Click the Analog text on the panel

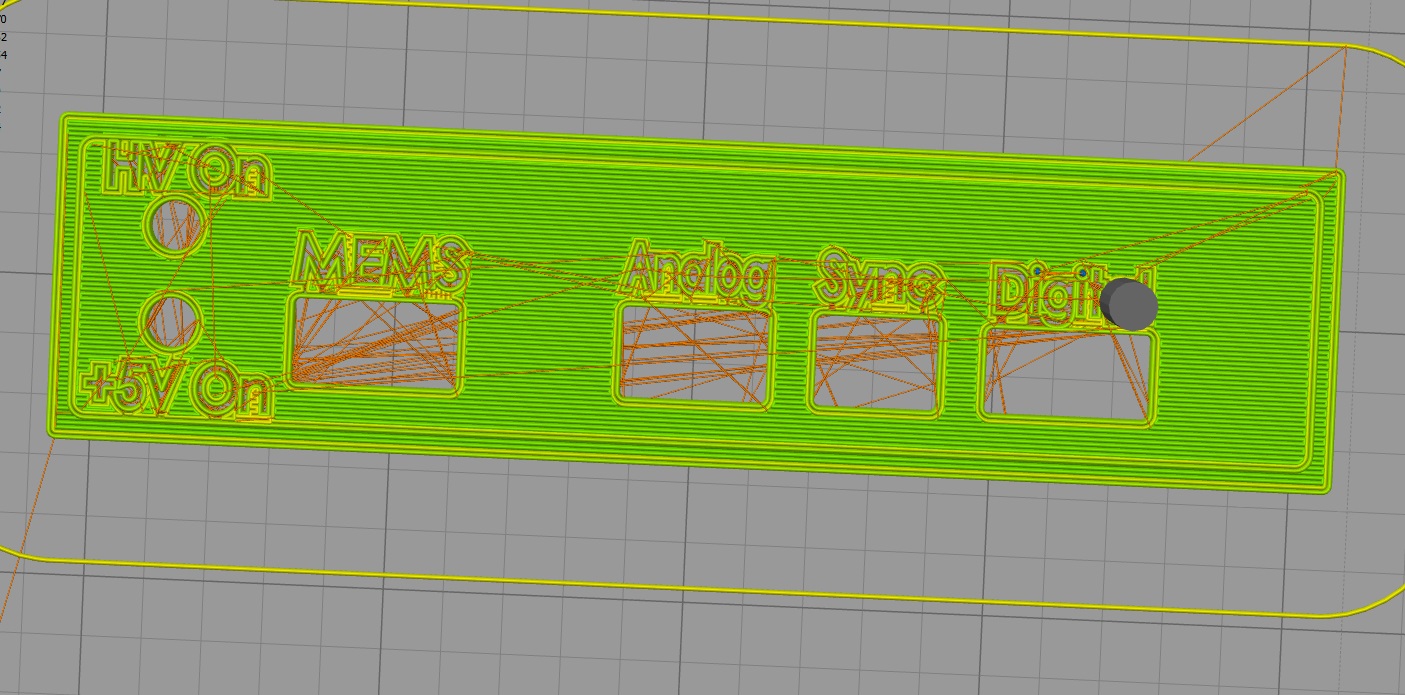[701, 270]
